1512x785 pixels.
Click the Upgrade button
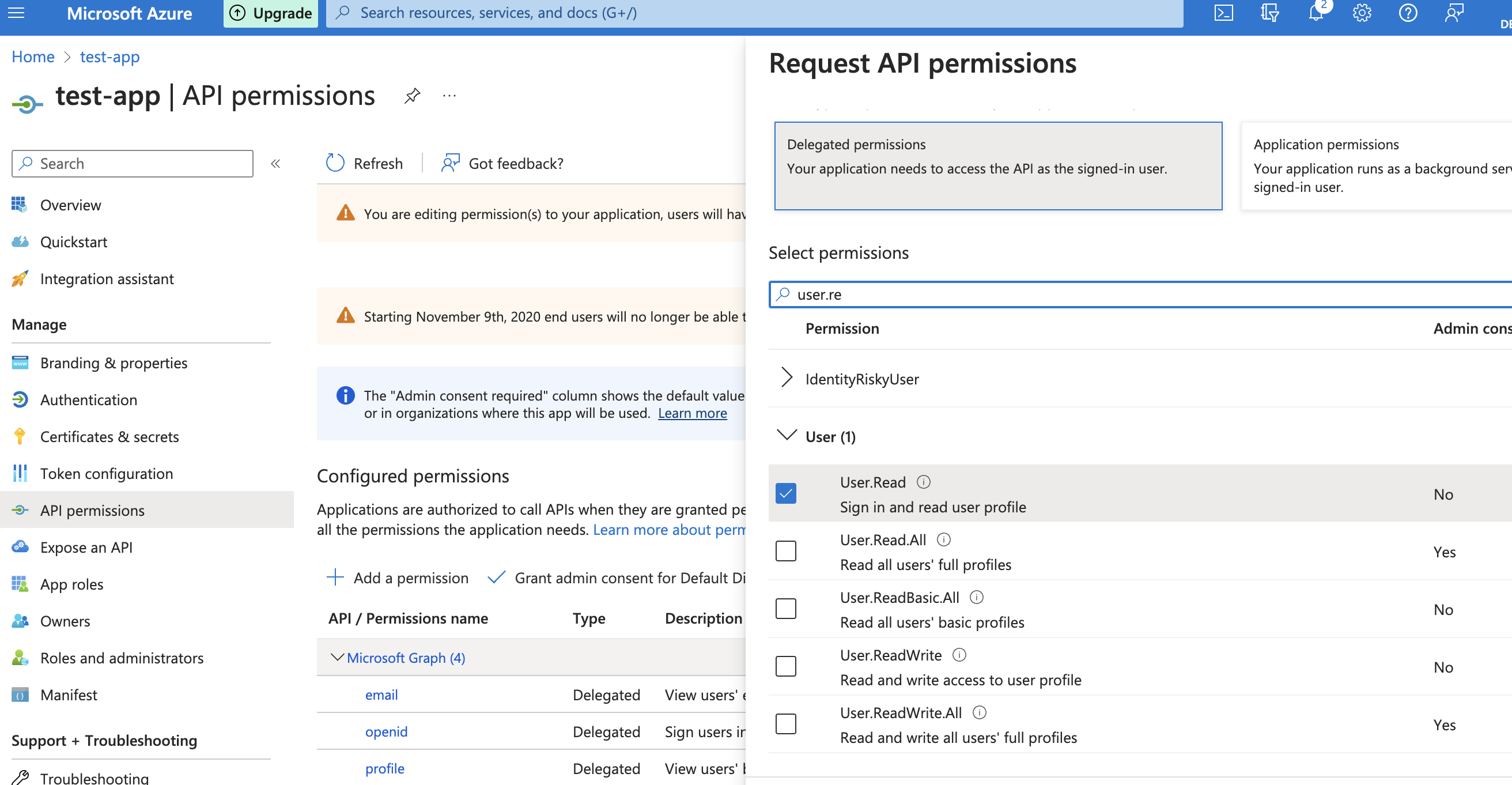pyautogui.click(x=271, y=13)
